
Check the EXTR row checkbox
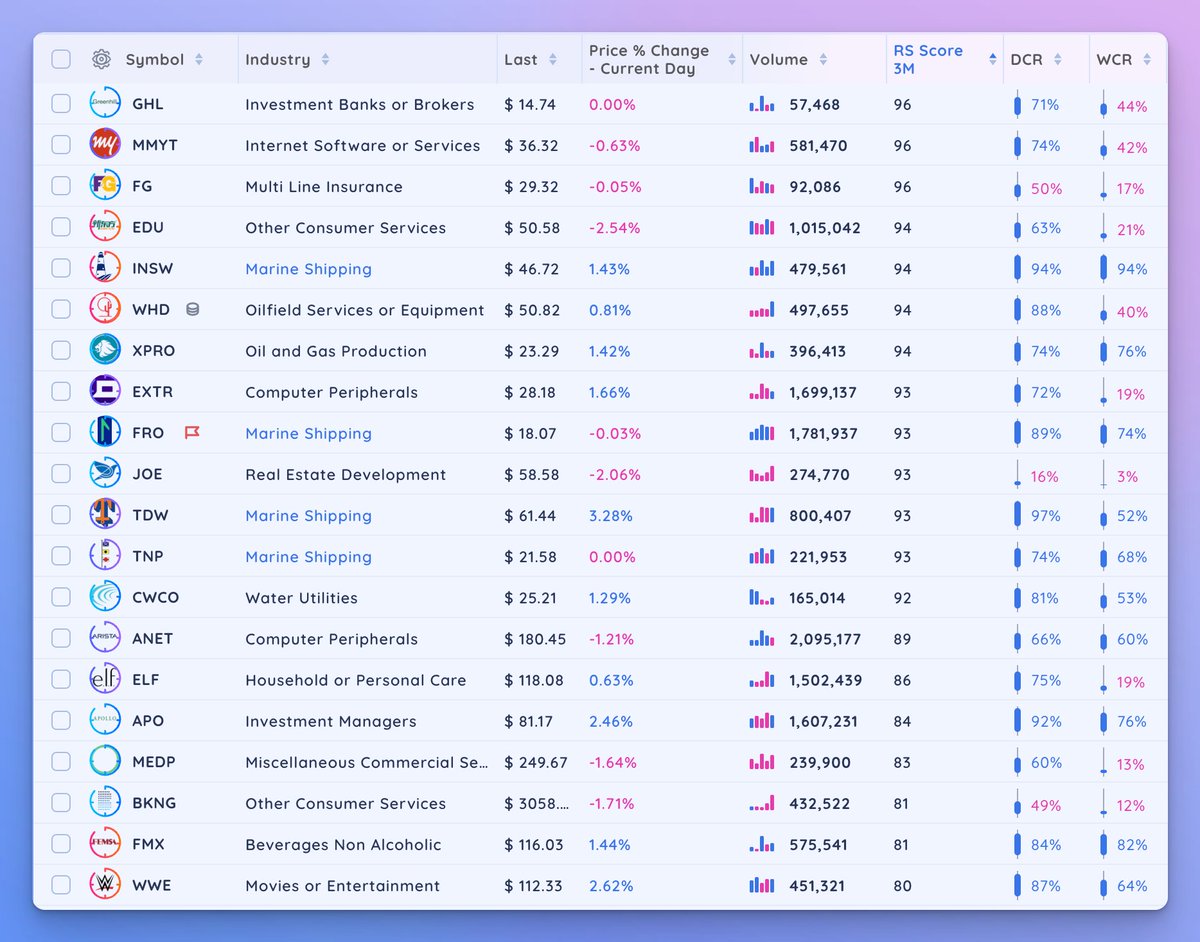tap(61, 391)
